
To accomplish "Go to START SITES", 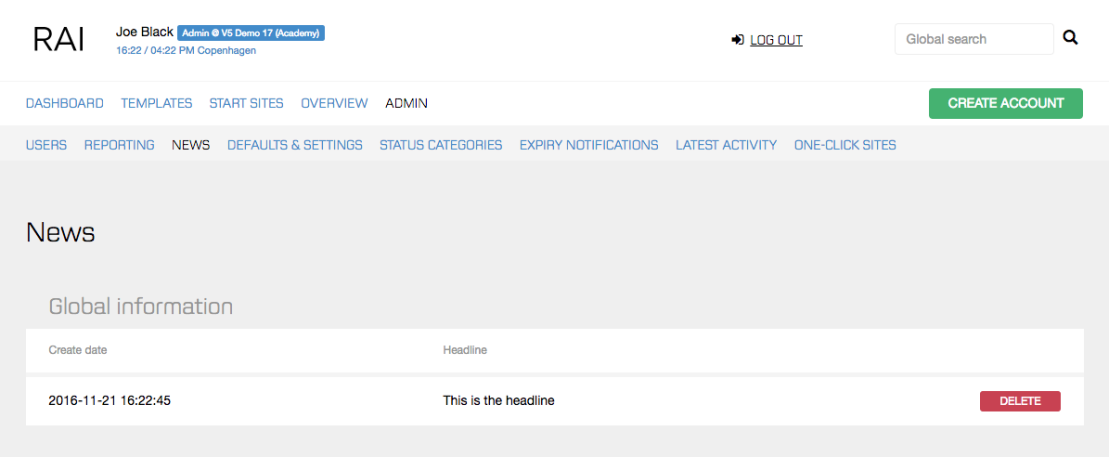I will [246, 103].
